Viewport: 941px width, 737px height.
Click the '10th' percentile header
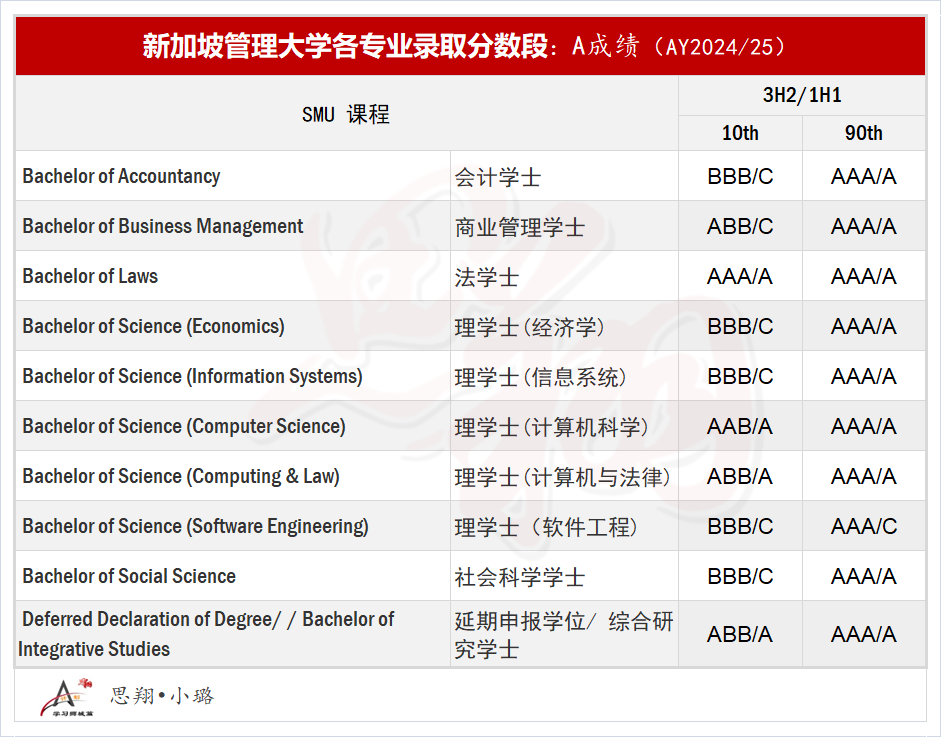740,133
